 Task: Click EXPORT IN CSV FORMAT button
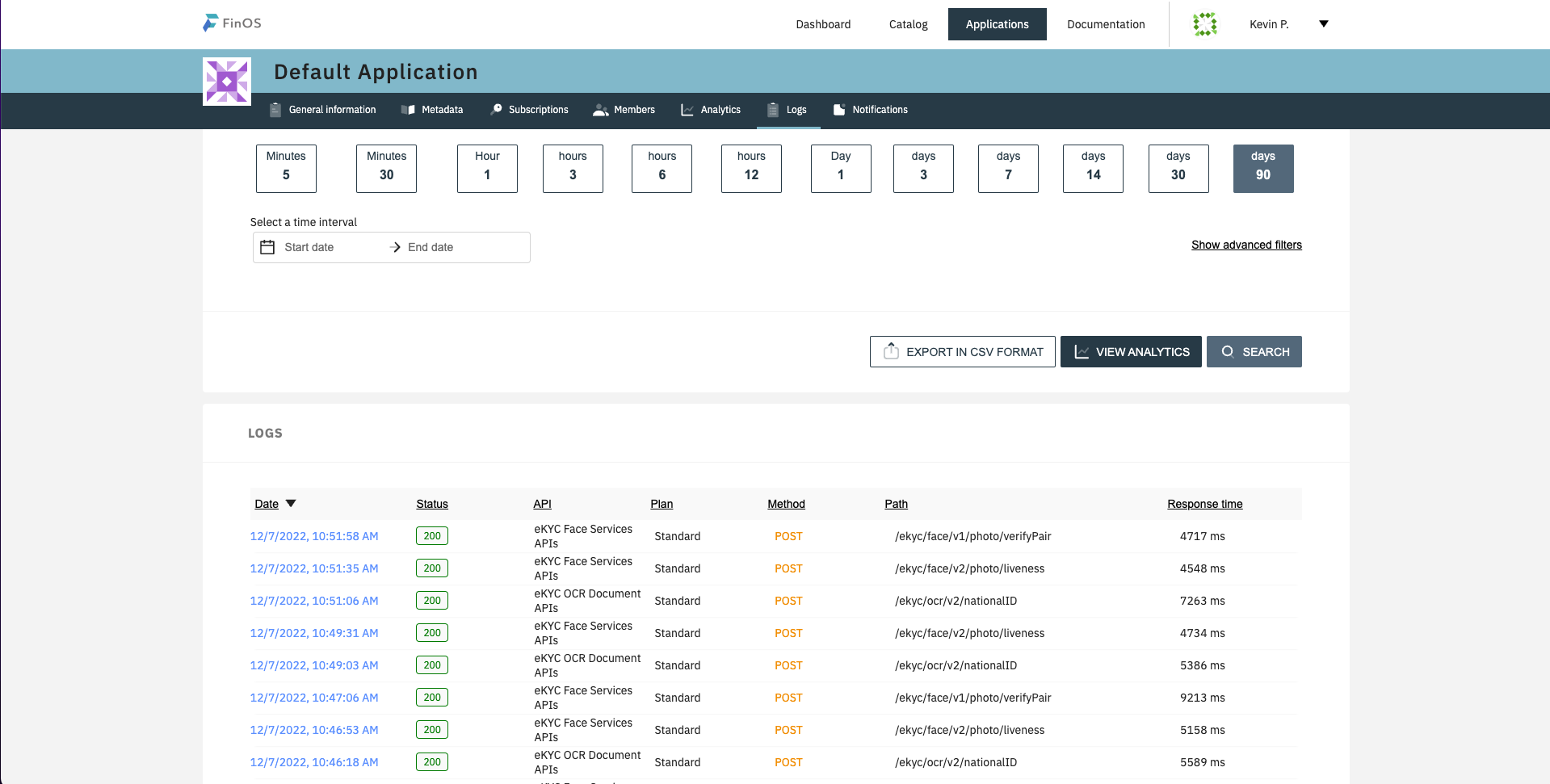962,352
